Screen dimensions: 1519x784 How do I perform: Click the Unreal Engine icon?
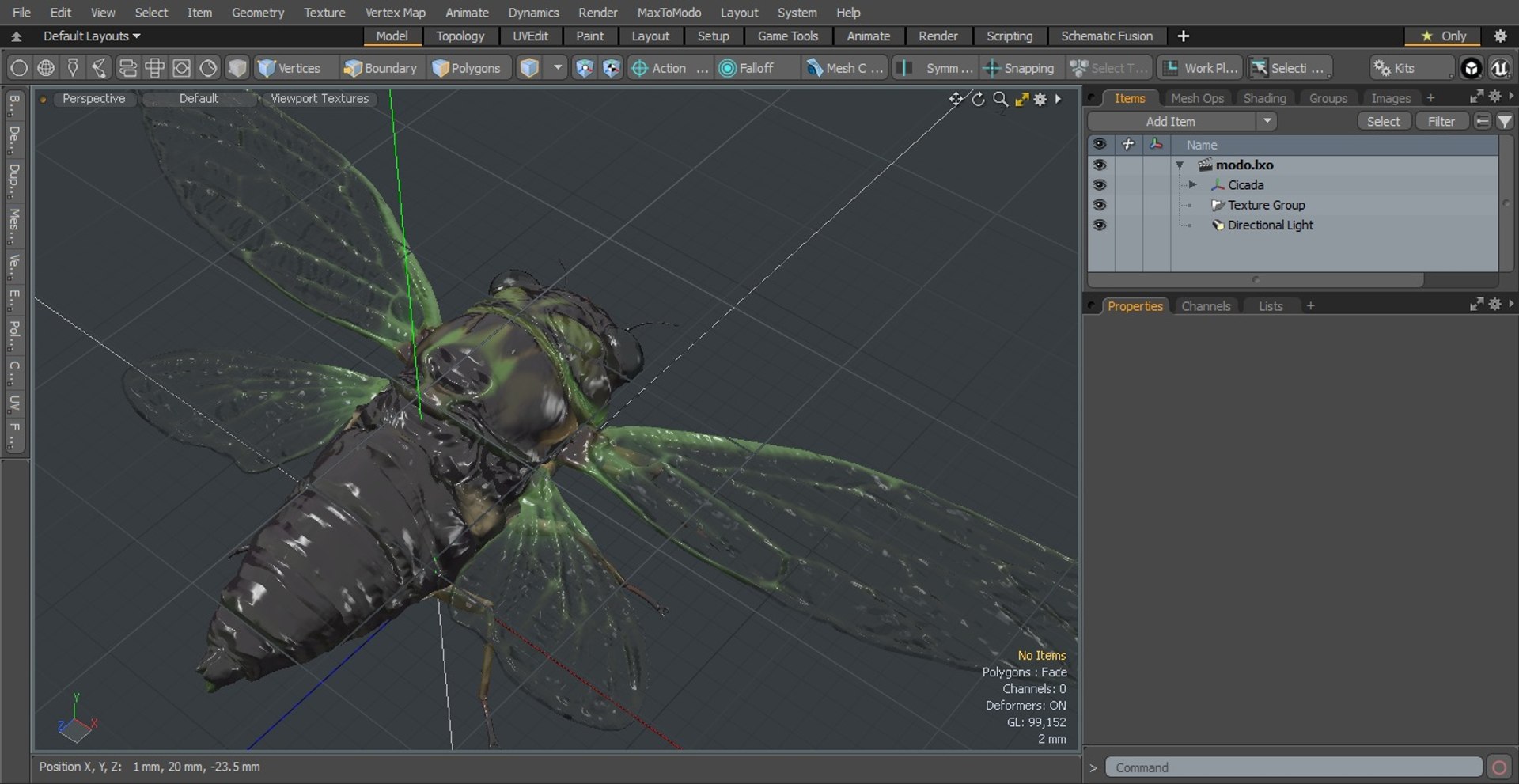pyautogui.click(x=1499, y=68)
